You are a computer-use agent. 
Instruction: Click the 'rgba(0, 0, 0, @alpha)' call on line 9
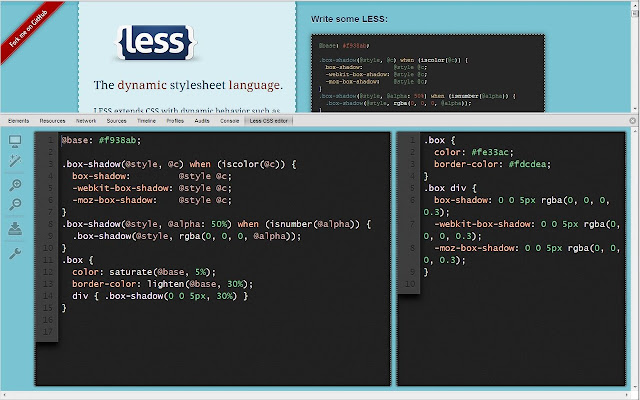pos(238,236)
